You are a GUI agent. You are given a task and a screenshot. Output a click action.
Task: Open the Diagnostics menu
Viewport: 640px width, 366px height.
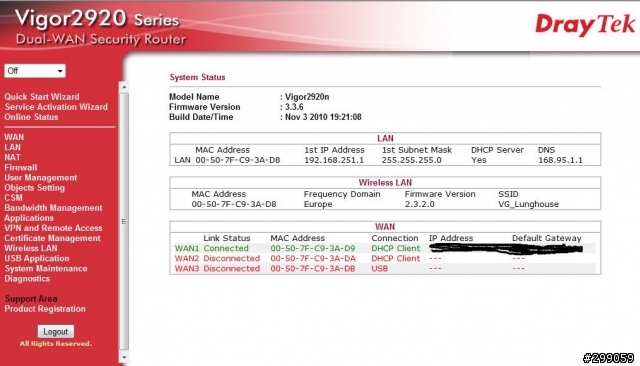tap(27, 279)
